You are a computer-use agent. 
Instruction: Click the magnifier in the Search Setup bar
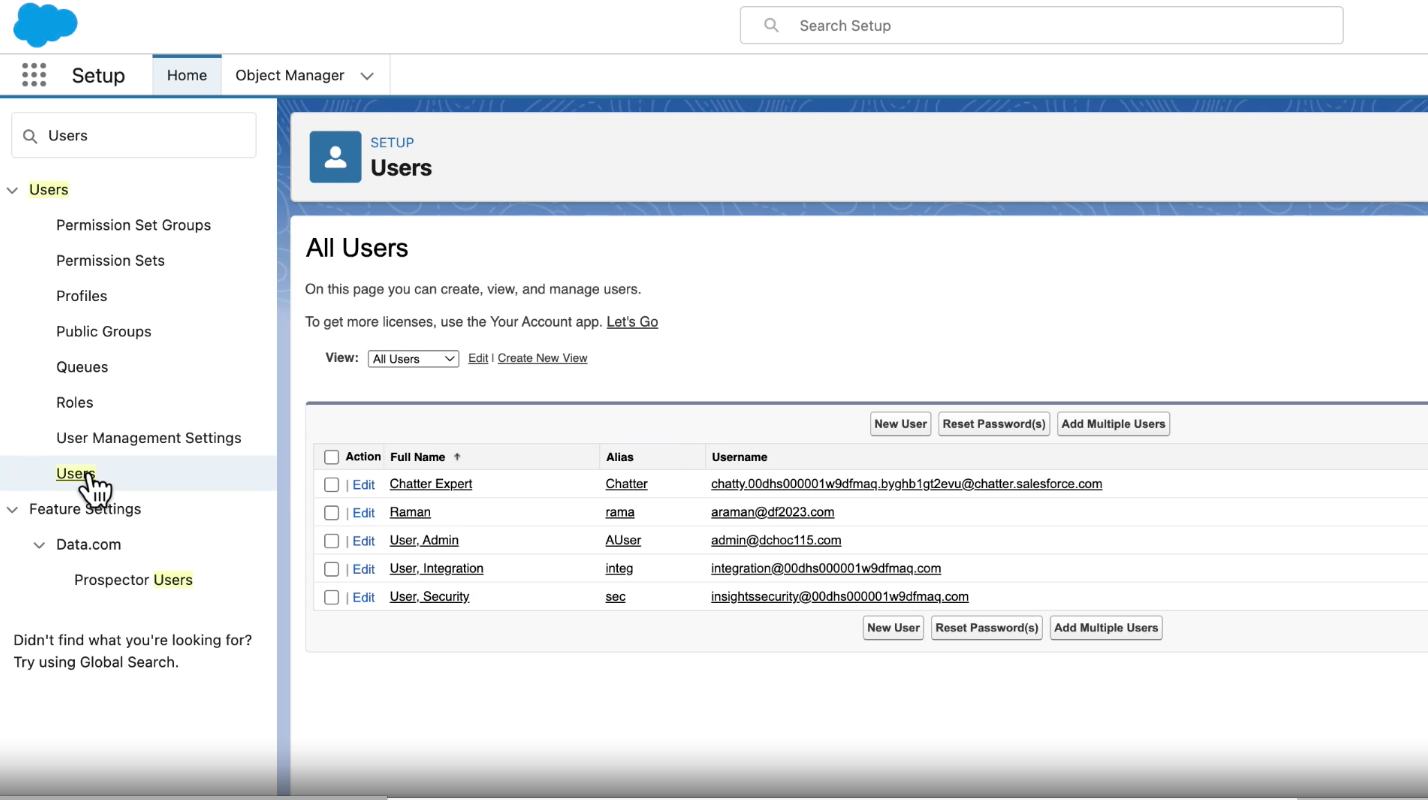point(770,25)
